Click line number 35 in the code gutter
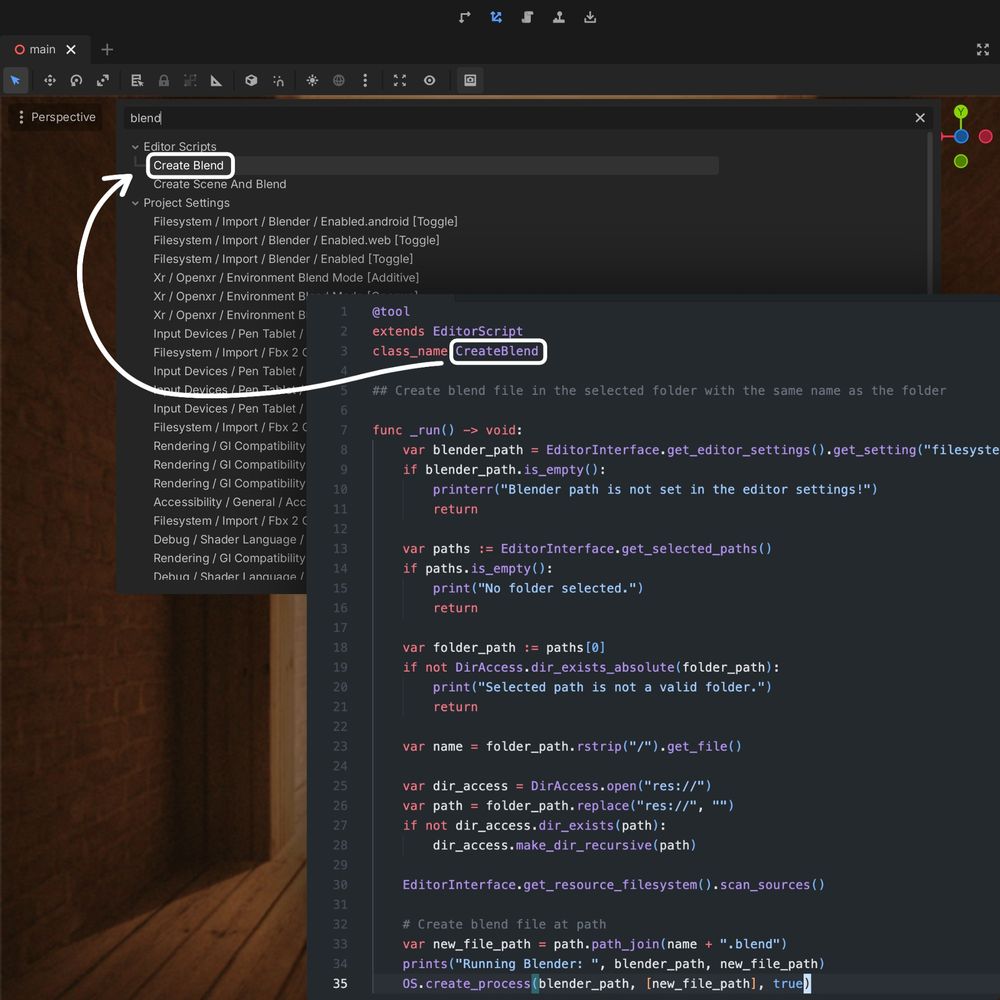Viewport: 1000px width, 1000px height. [x=341, y=984]
